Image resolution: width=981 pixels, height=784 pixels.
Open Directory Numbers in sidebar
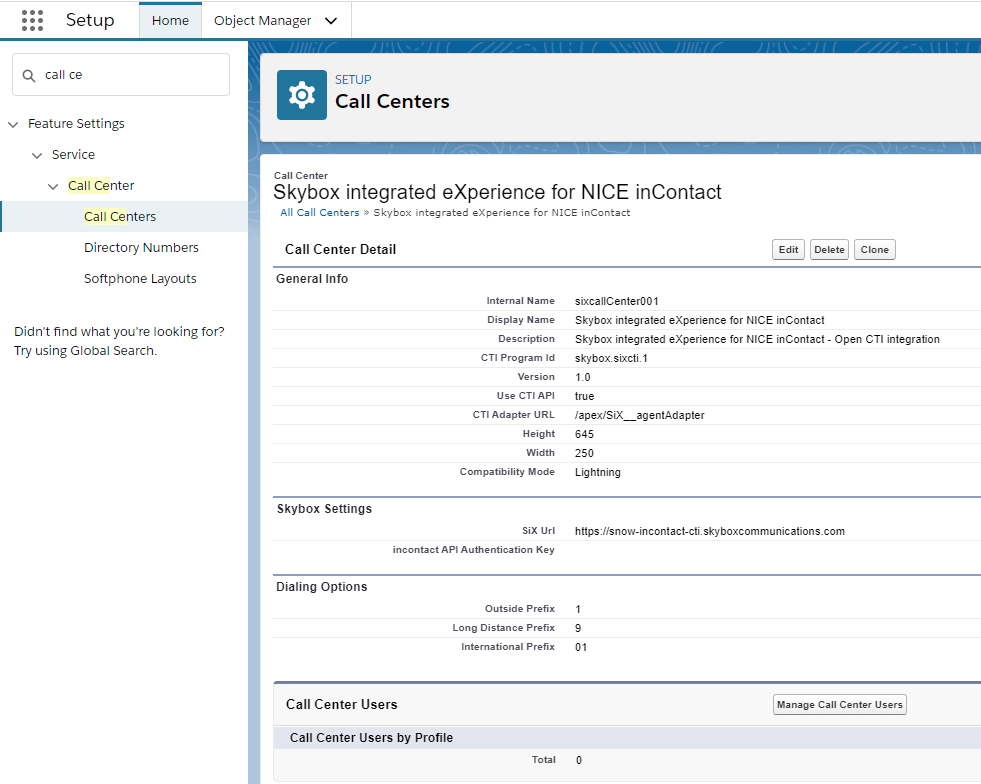pyautogui.click(x=141, y=248)
